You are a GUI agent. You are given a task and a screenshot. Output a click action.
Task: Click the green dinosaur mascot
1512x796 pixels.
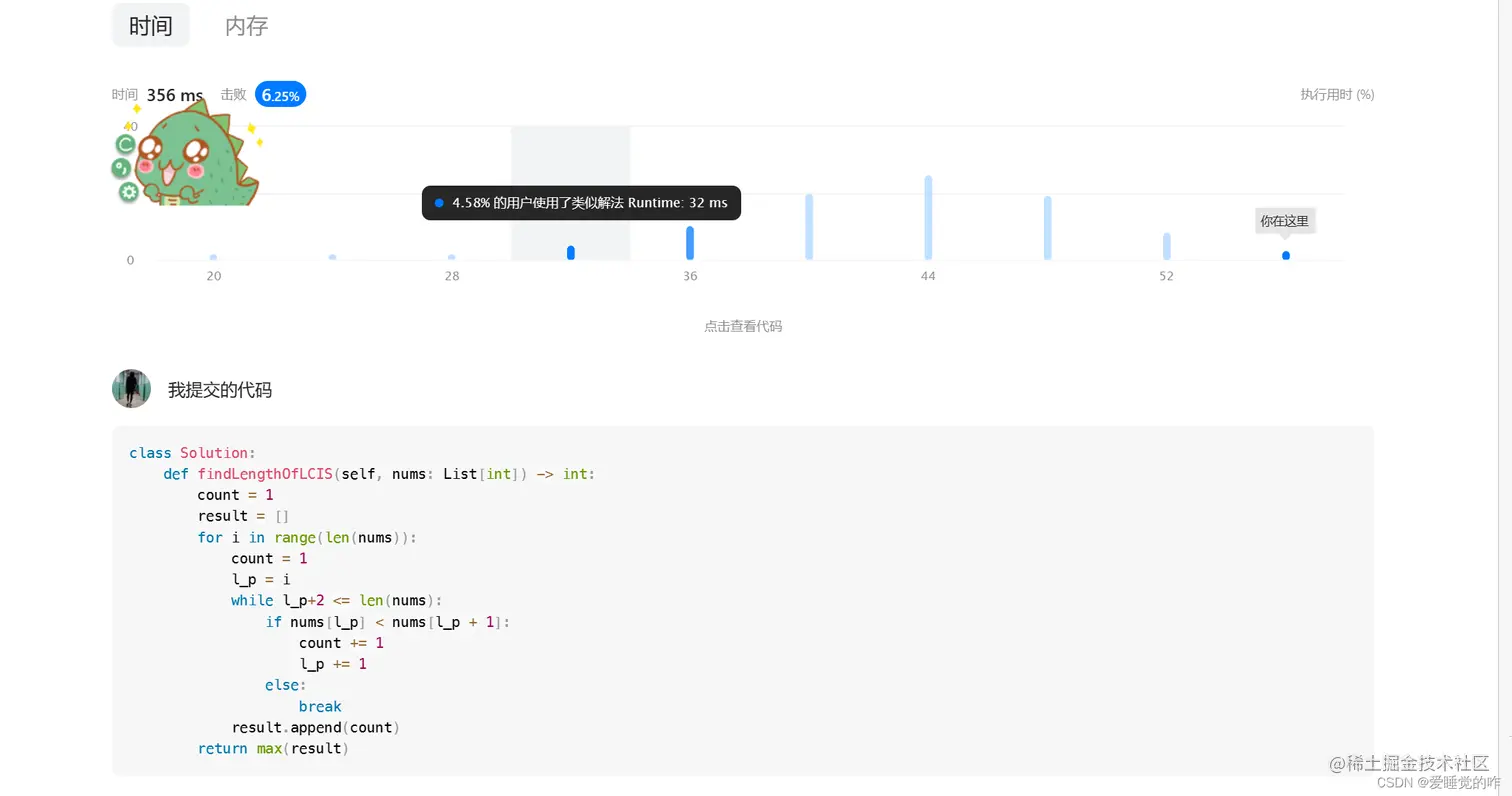195,154
